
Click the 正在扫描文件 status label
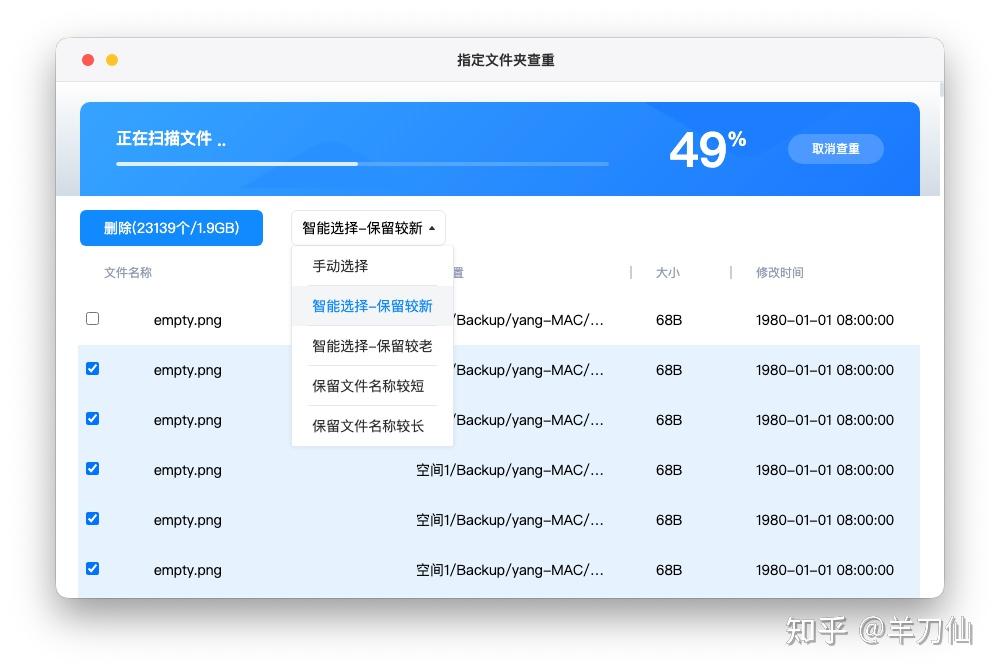tap(171, 138)
